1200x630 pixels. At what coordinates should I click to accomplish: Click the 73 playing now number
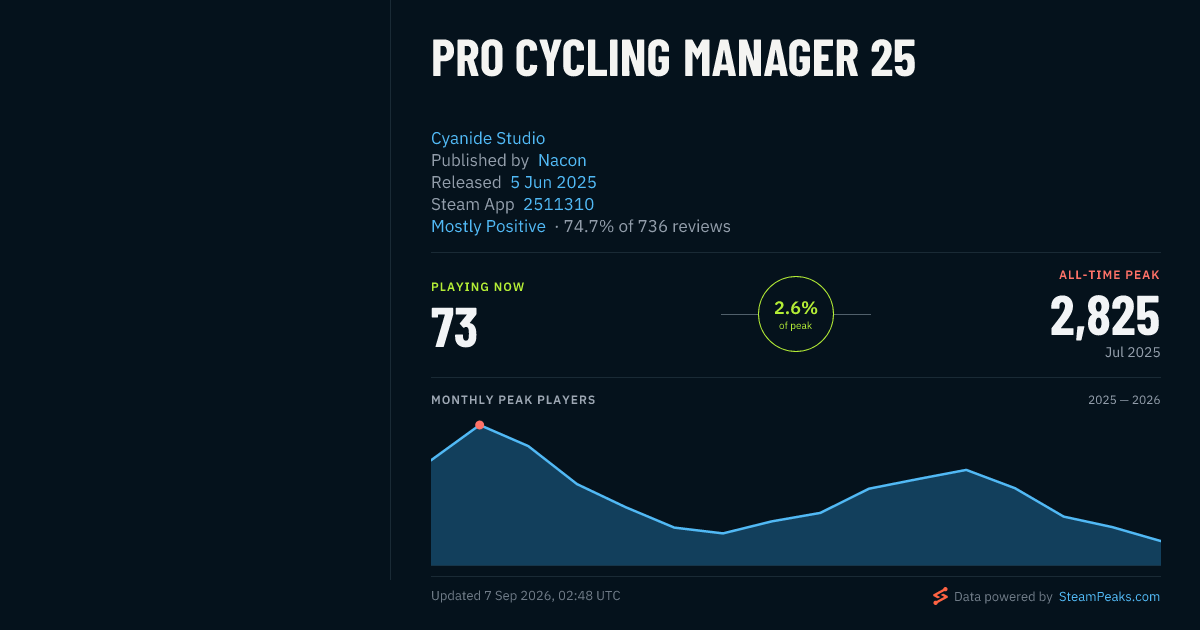click(x=454, y=327)
